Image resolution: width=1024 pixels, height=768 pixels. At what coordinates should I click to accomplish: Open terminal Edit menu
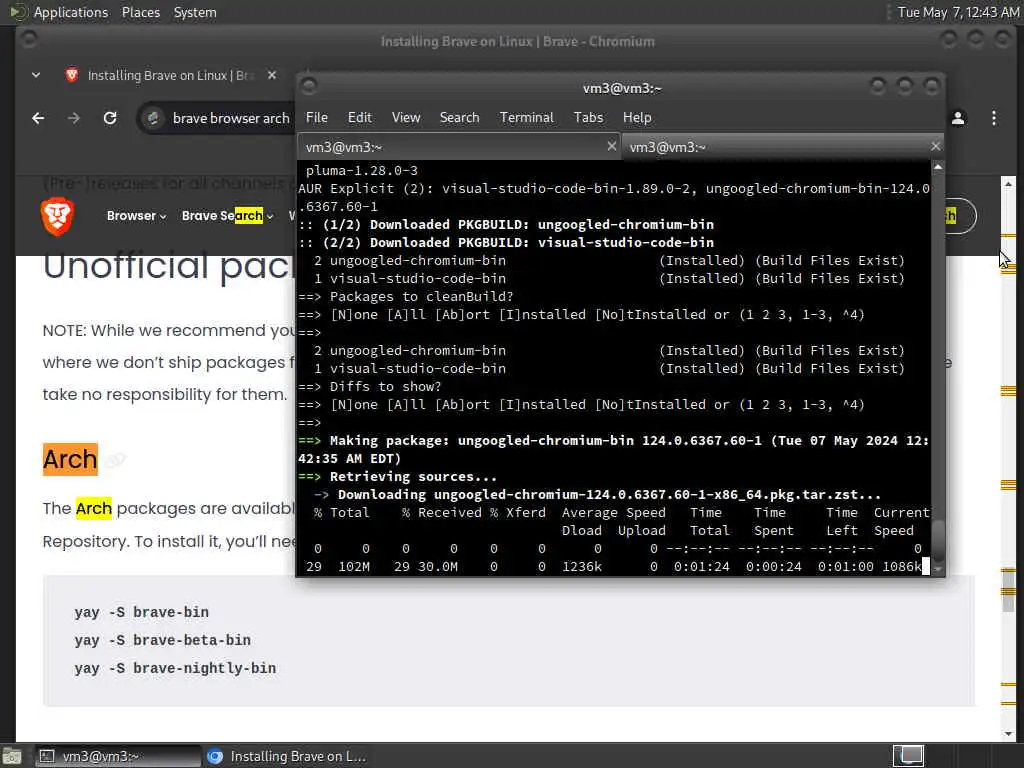tap(359, 118)
